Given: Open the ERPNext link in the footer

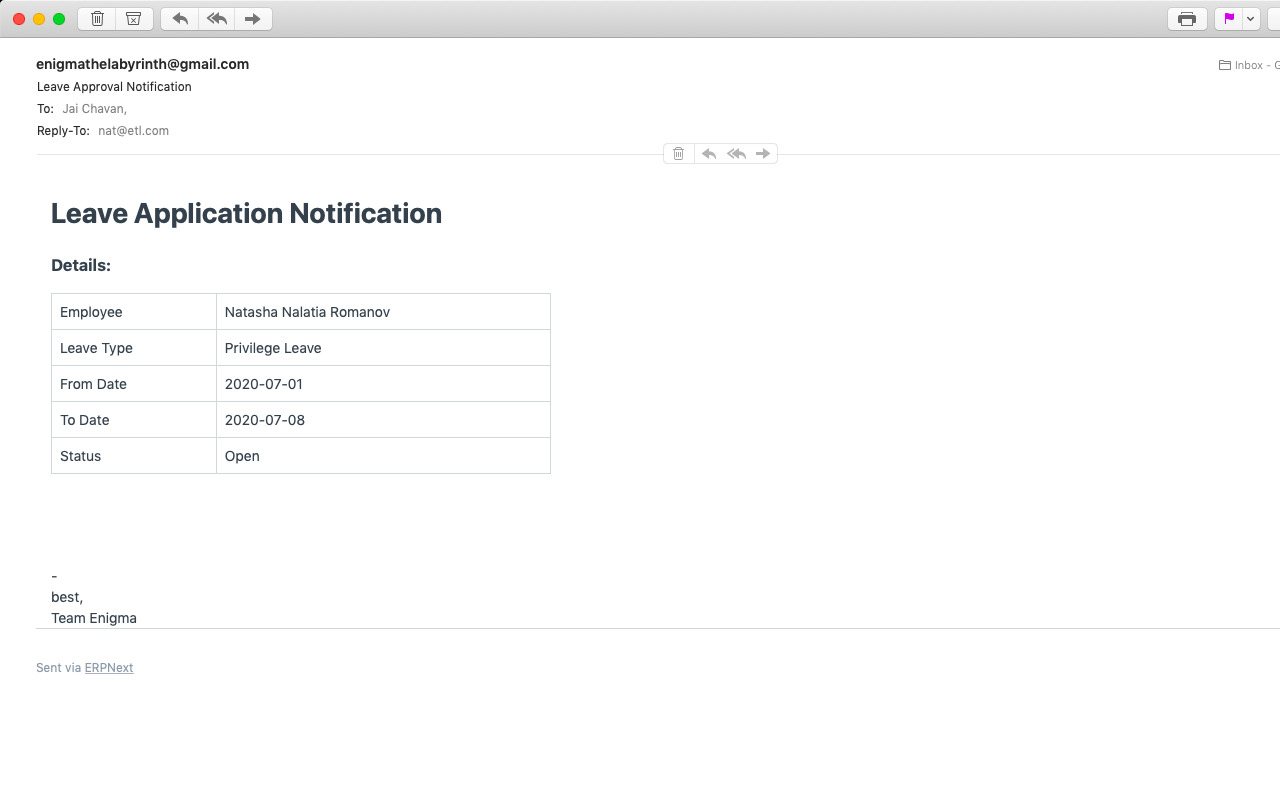Looking at the screenshot, I should 108,668.
